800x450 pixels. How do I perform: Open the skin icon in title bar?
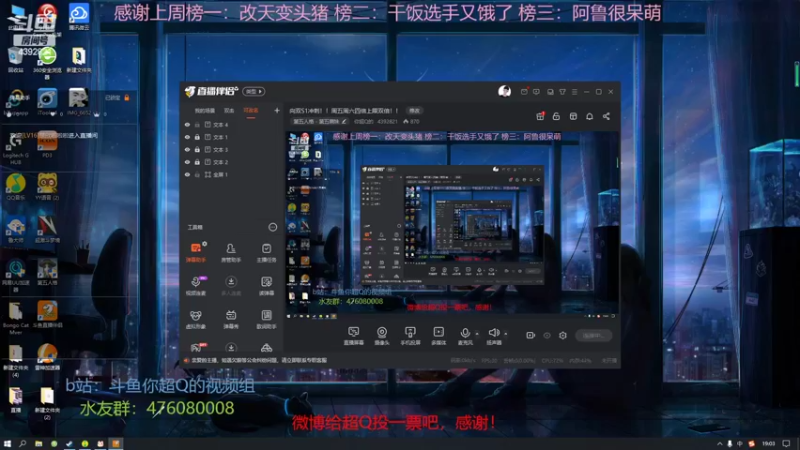tap(562, 92)
